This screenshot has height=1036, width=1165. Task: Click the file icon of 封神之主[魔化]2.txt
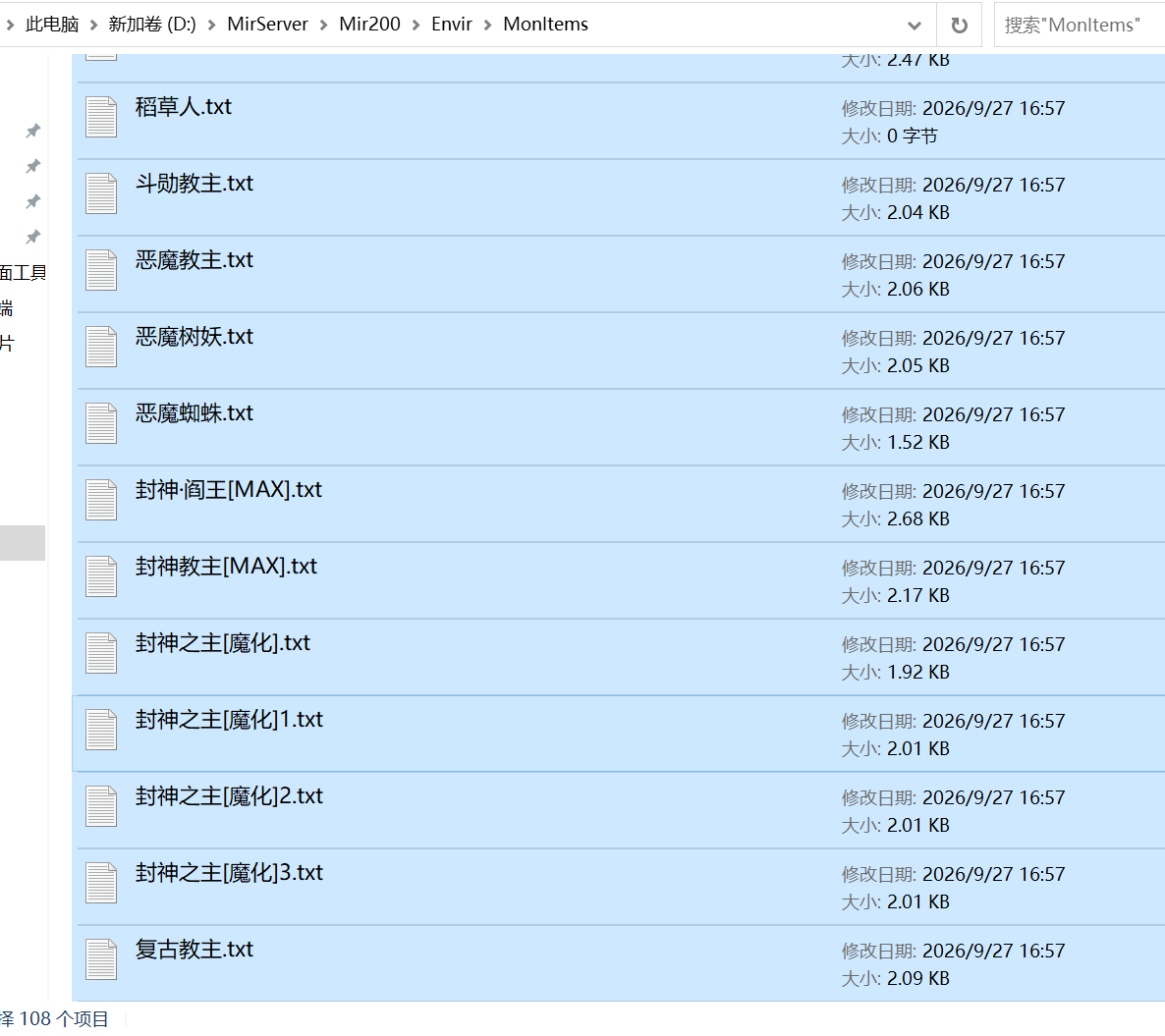click(x=101, y=806)
